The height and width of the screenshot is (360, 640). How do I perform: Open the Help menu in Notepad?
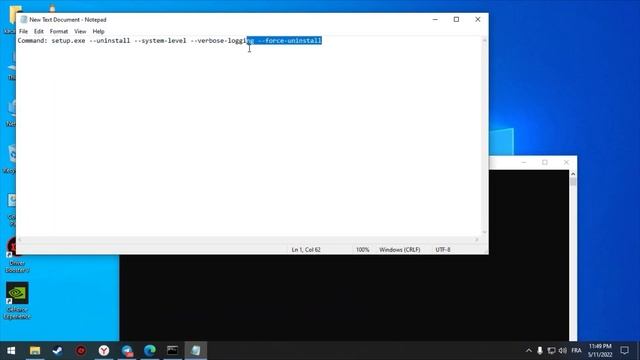98,31
